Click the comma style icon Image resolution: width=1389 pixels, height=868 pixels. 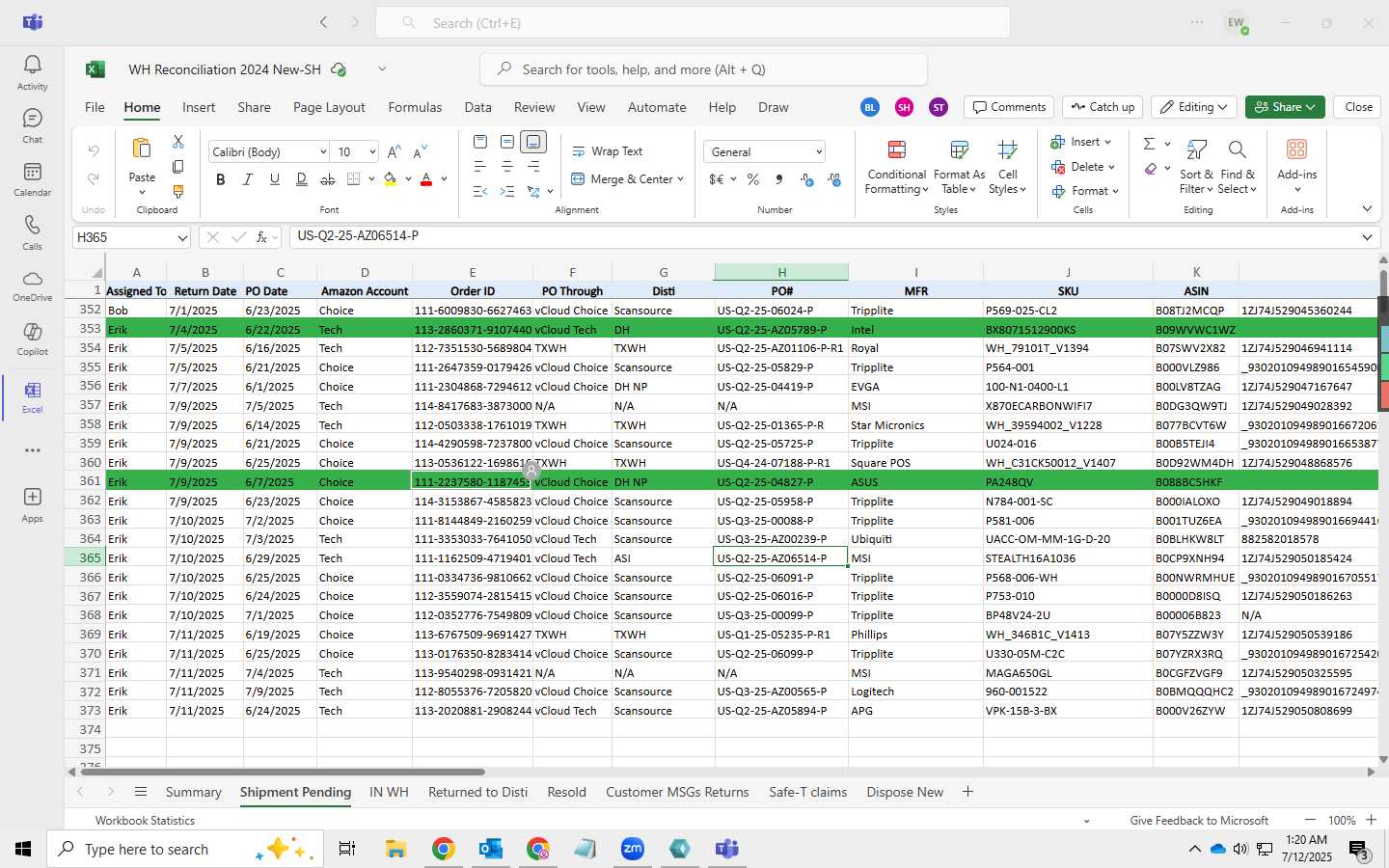click(x=779, y=179)
